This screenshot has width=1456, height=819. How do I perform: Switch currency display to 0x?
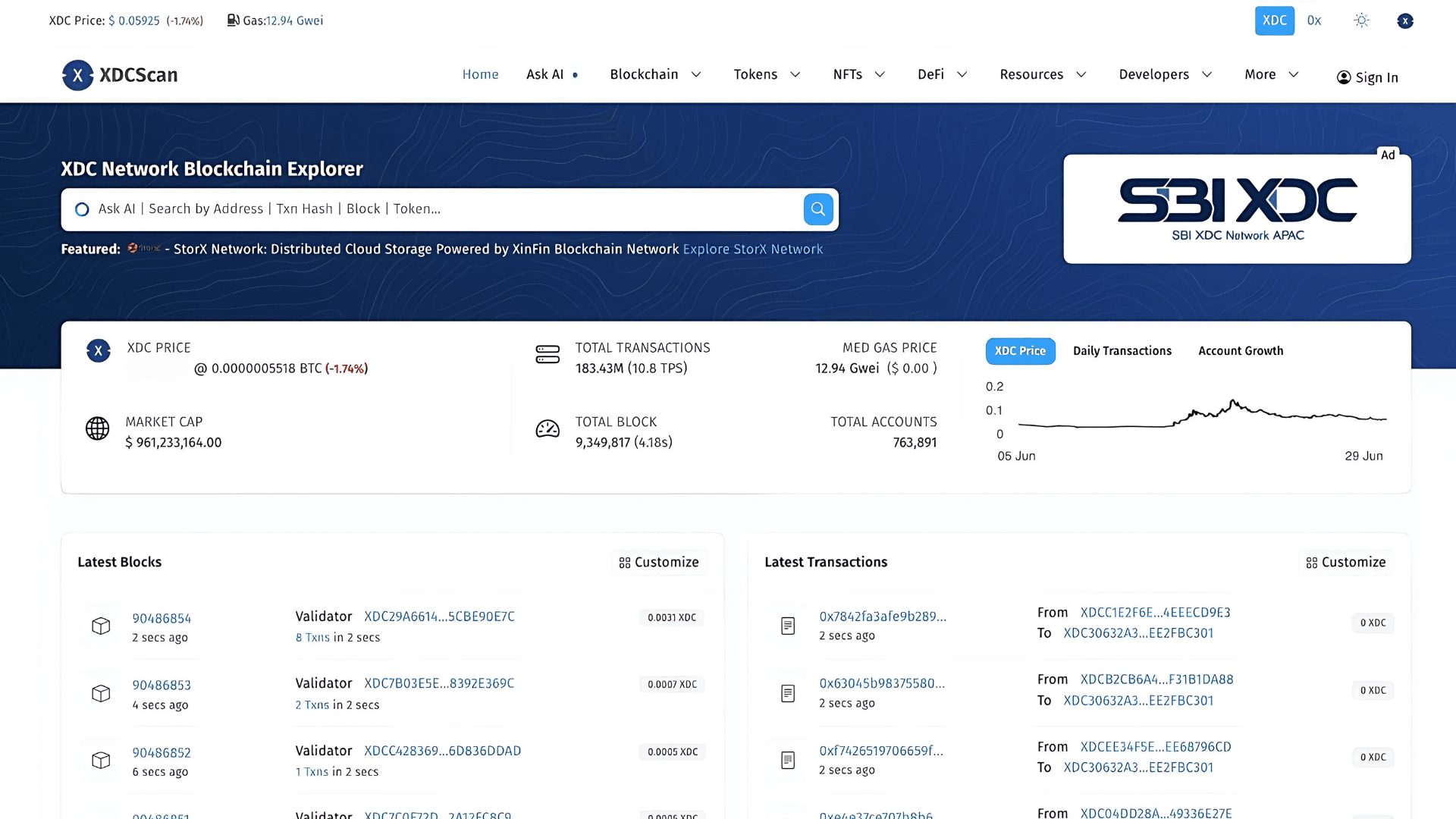point(1313,20)
